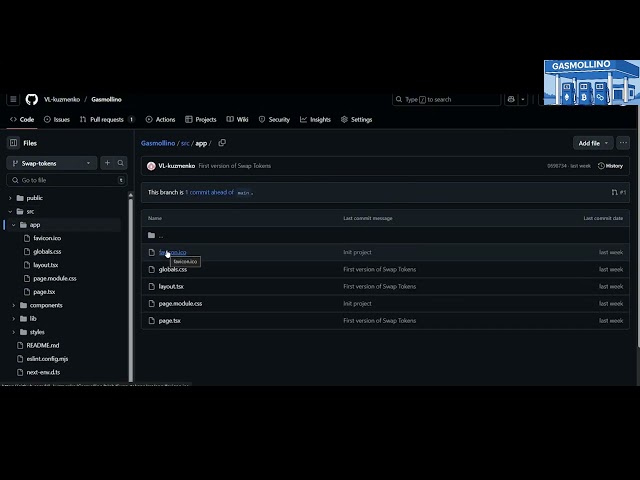Go to the GitHub home logo
The image size is (640, 480).
click(31, 99)
